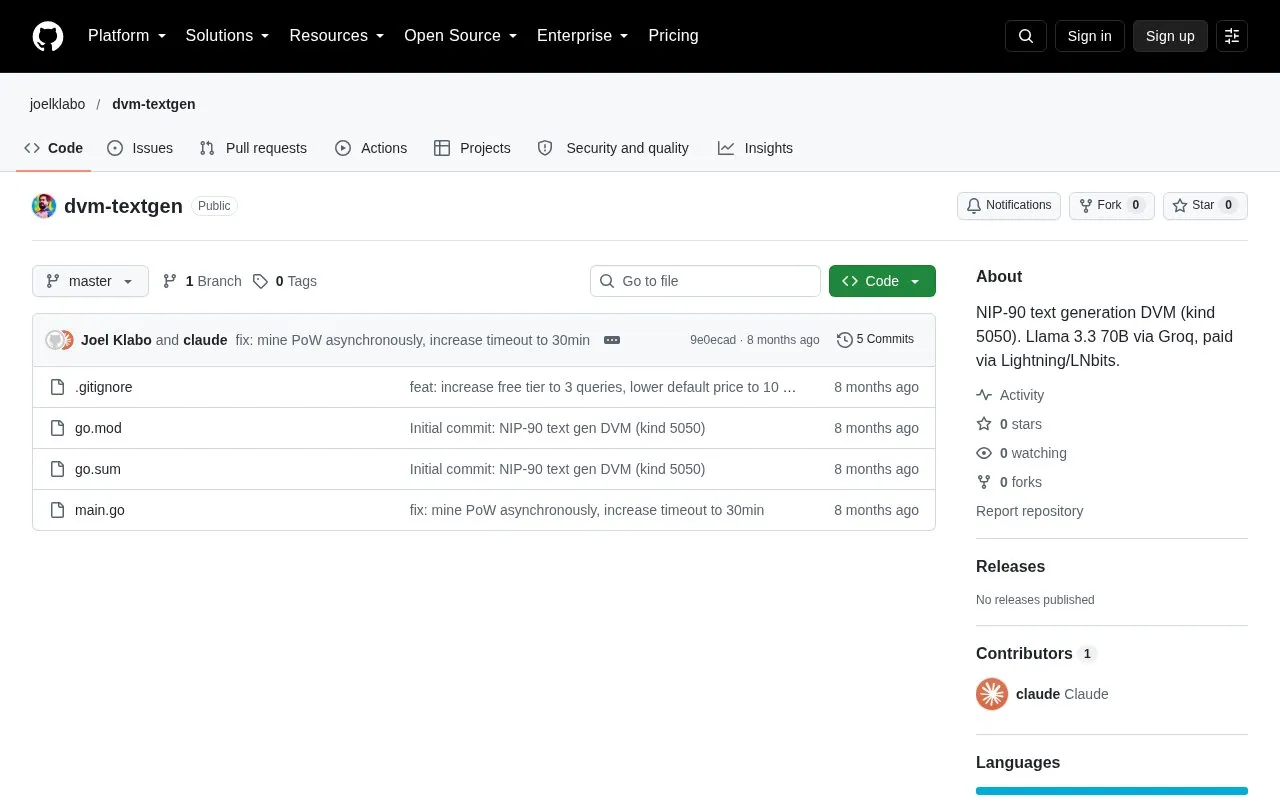Open the joelklabo profile link
The image size is (1280, 800).
57,104
